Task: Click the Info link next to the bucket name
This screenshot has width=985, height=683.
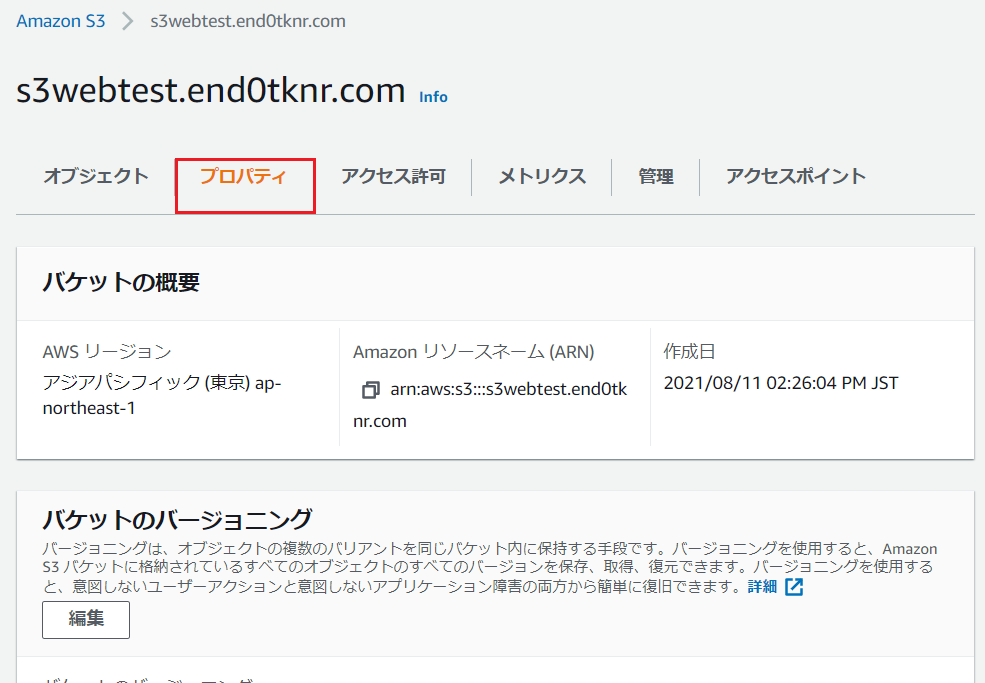Action: click(x=433, y=97)
